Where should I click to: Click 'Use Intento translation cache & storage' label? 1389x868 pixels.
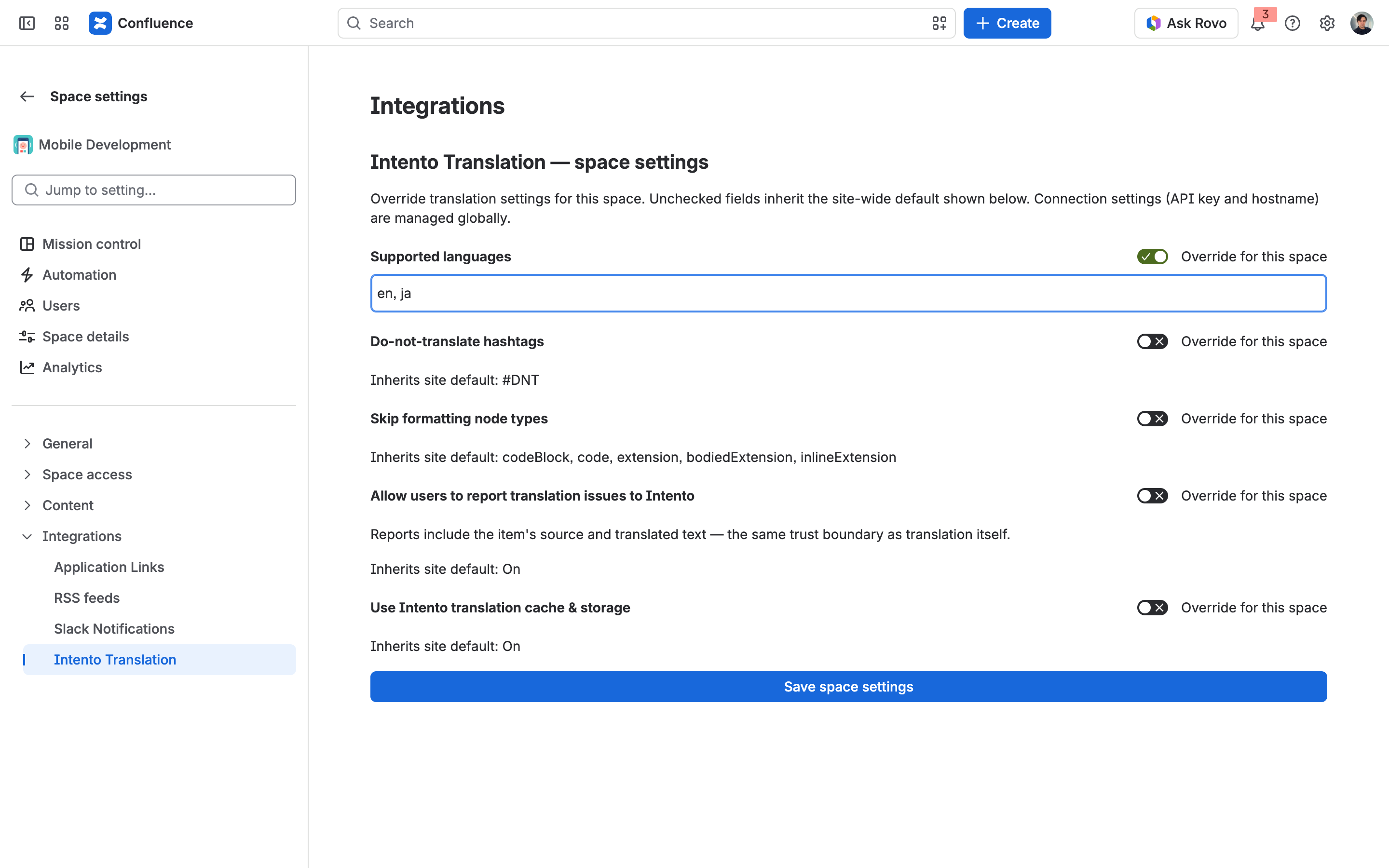pyautogui.click(x=500, y=608)
